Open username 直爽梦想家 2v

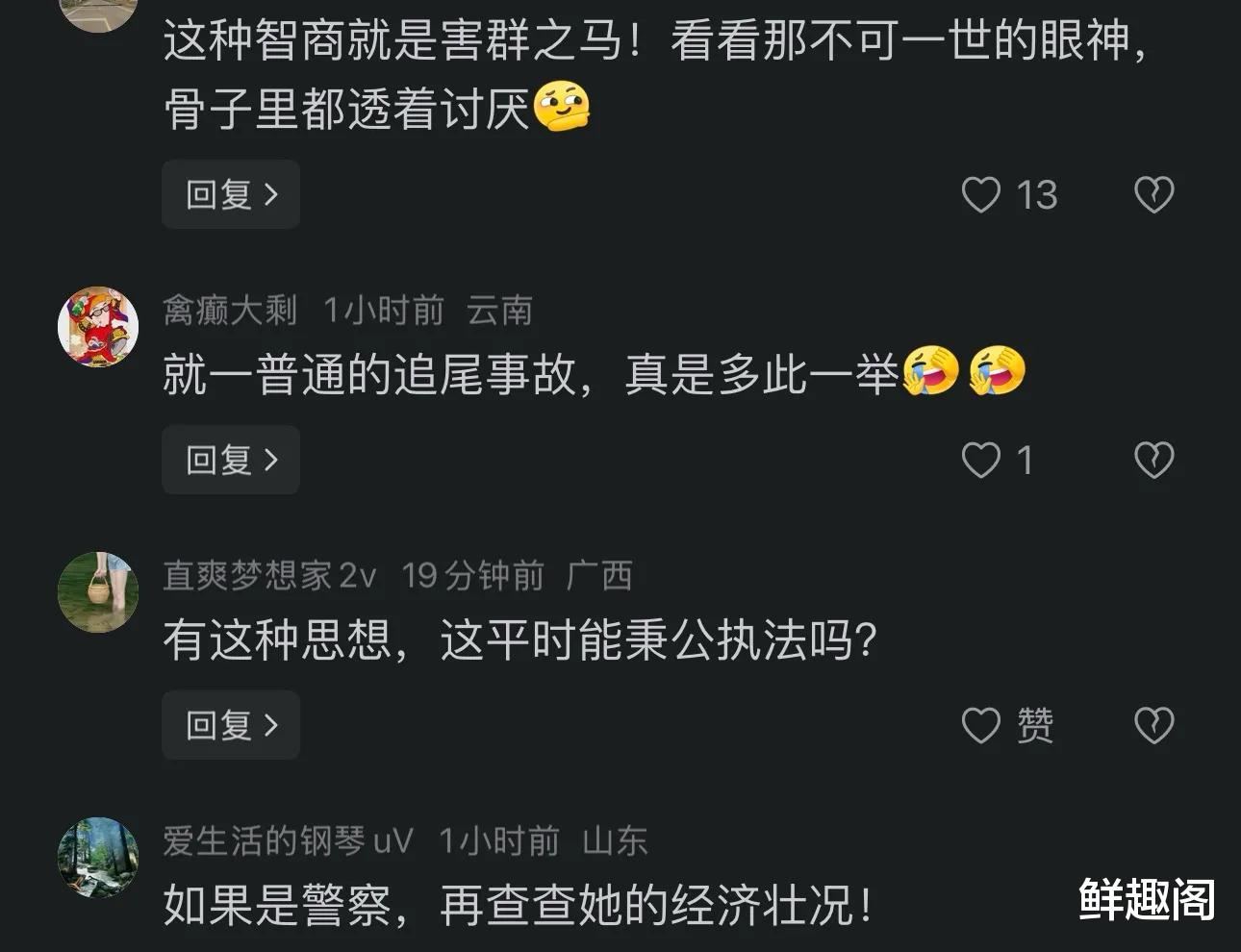pos(269,576)
